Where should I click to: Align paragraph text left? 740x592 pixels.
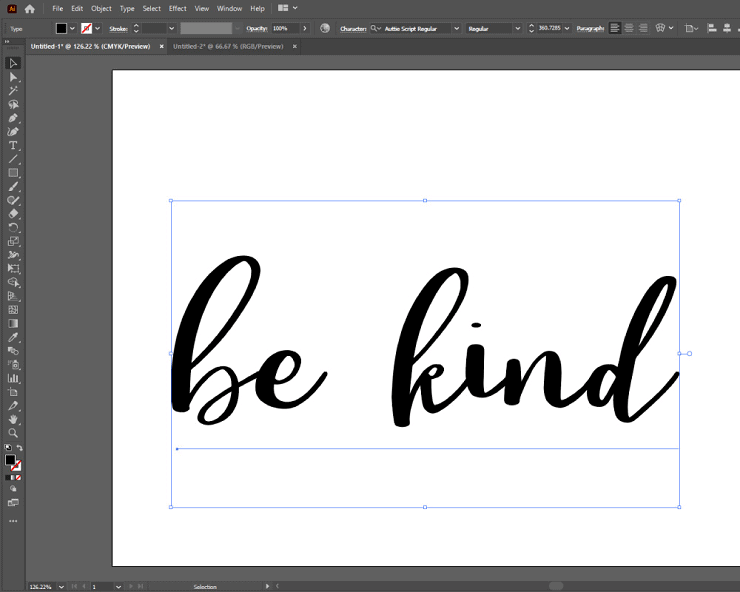click(614, 28)
